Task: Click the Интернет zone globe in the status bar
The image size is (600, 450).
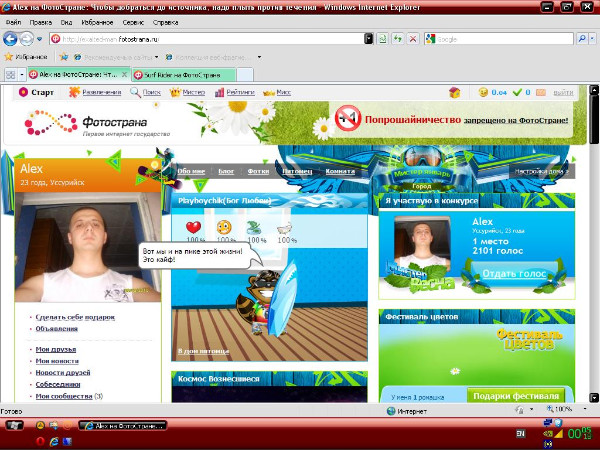Action: tap(391, 411)
